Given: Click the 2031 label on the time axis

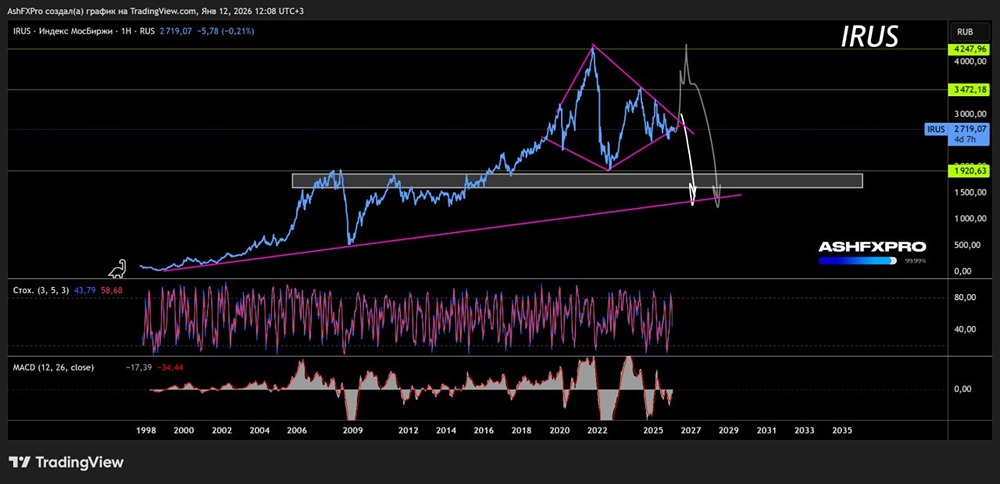Looking at the screenshot, I should coord(766,430).
